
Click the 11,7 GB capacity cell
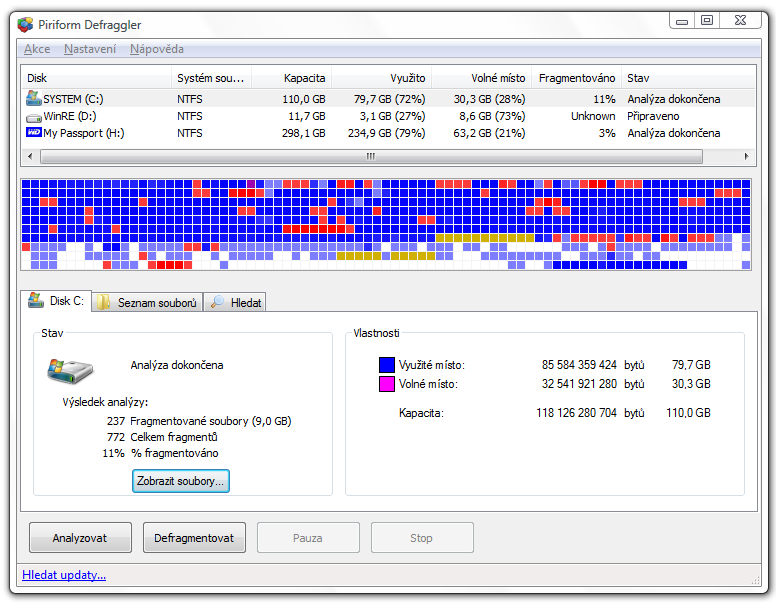(x=307, y=116)
